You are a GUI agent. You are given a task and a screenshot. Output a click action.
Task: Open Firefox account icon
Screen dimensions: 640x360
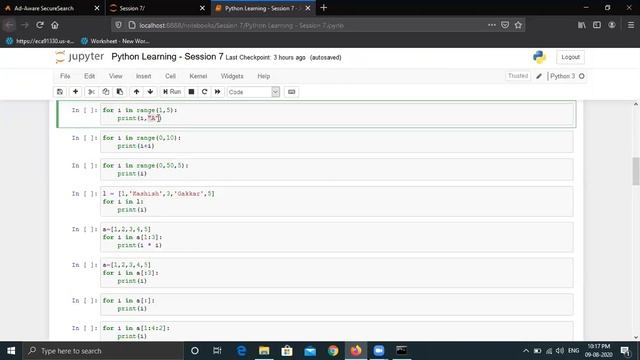(612, 25)
